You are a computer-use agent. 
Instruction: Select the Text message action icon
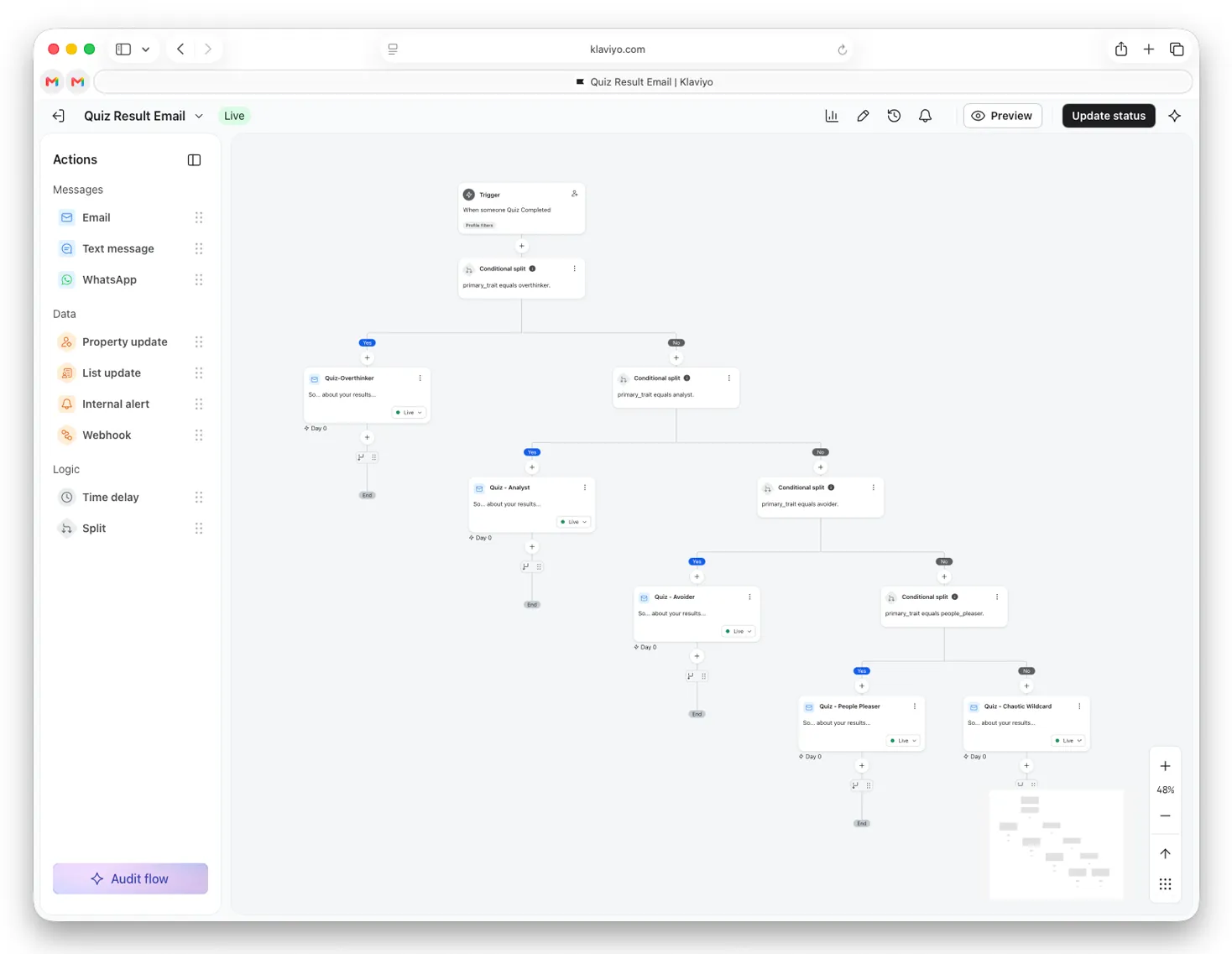tap(66, 248)
